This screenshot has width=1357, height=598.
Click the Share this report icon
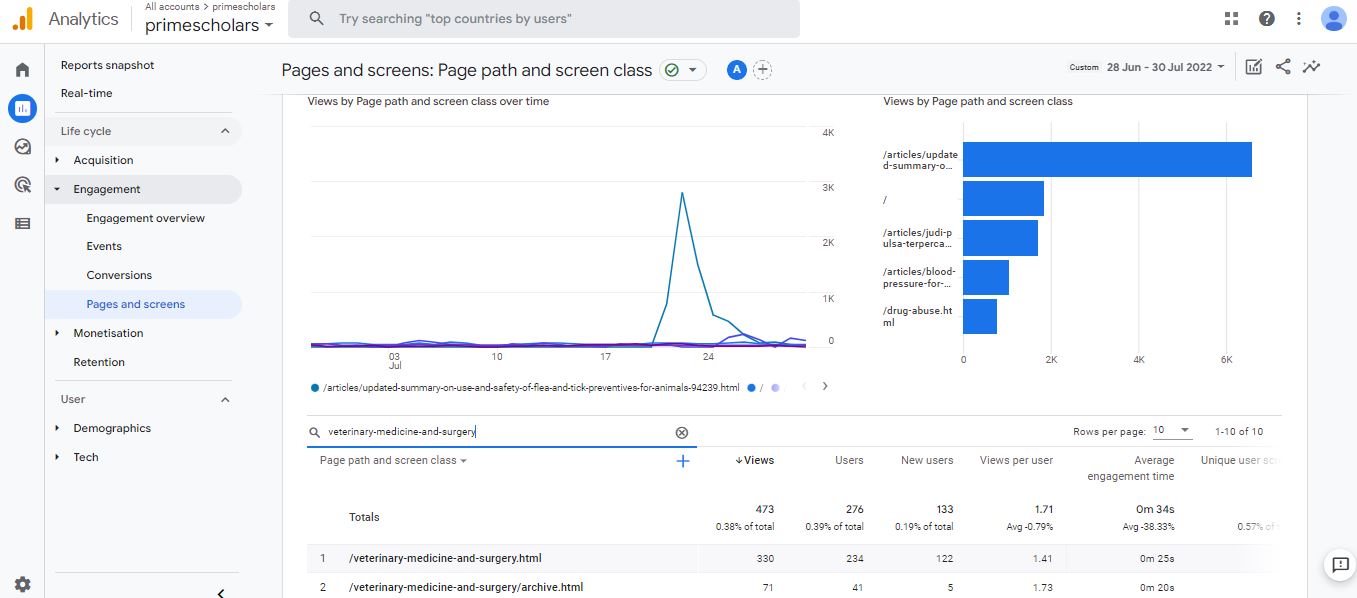coord(1283,67)
